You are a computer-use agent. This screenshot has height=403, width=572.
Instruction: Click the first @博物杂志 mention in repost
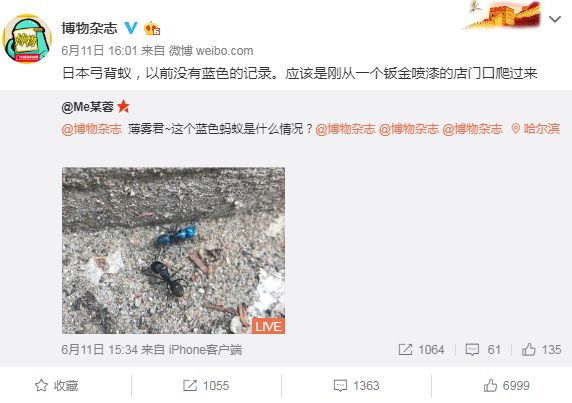(92, 129)
